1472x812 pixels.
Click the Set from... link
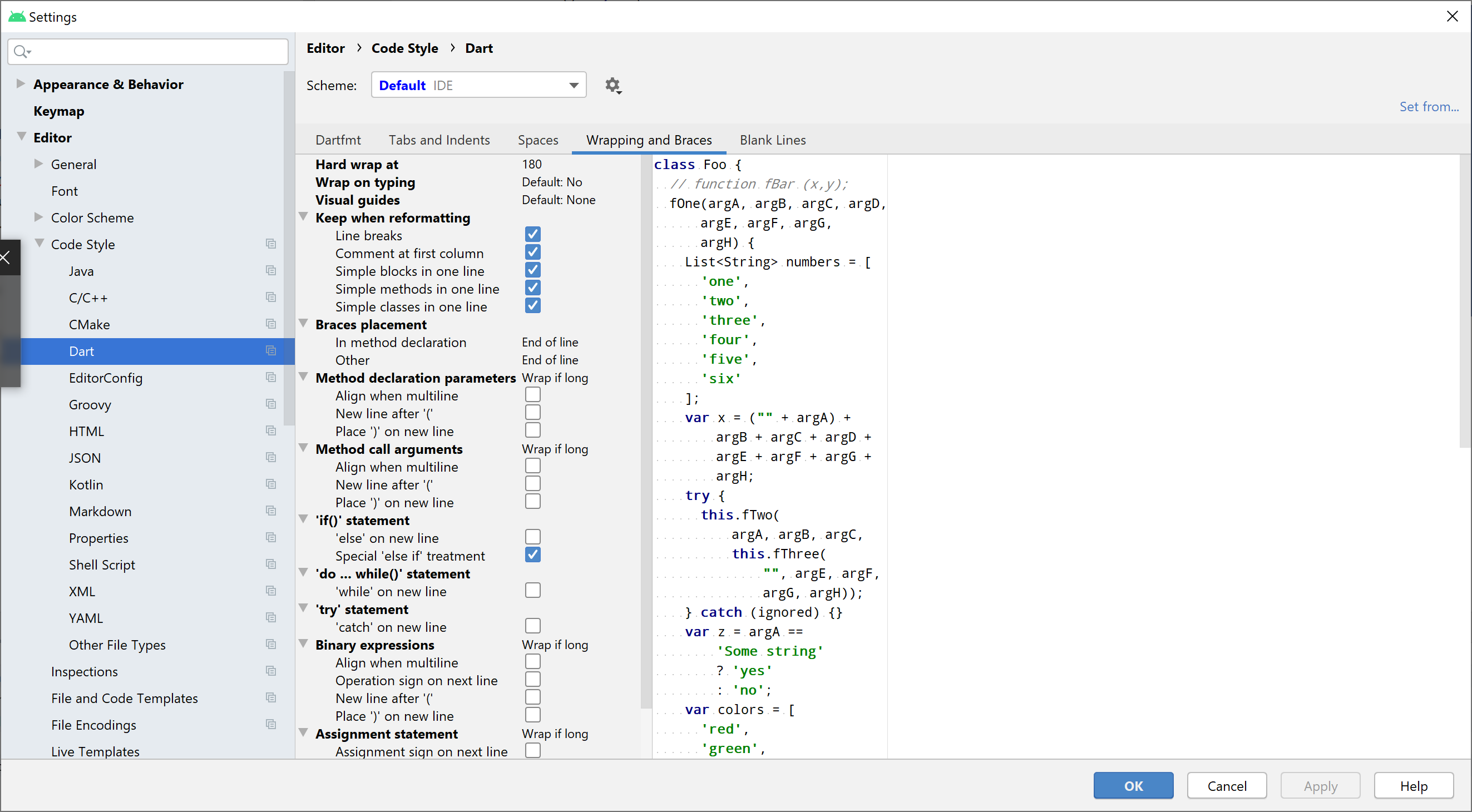coord(1430,106)
